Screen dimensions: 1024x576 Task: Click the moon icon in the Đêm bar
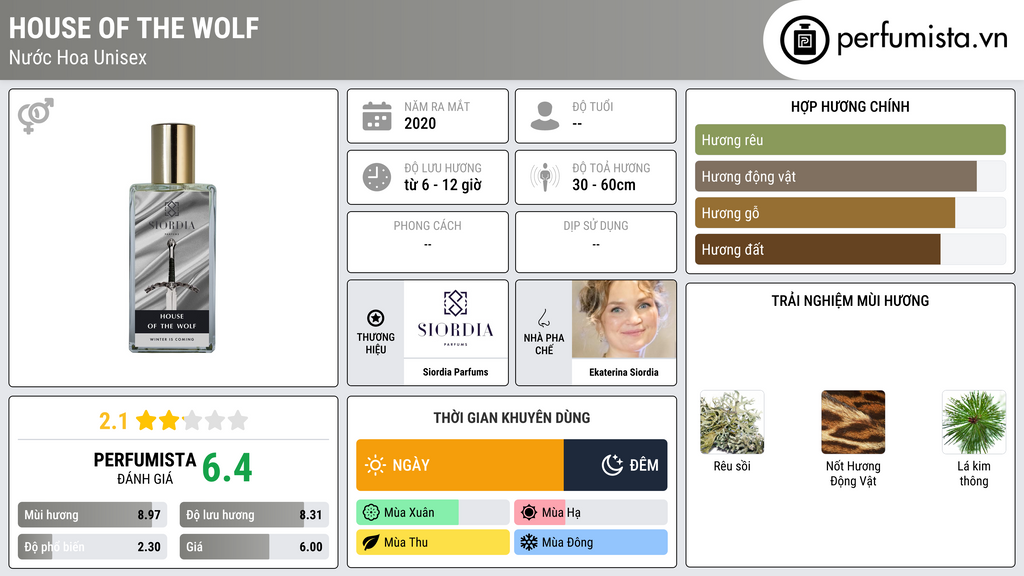(x=612, y=465)
